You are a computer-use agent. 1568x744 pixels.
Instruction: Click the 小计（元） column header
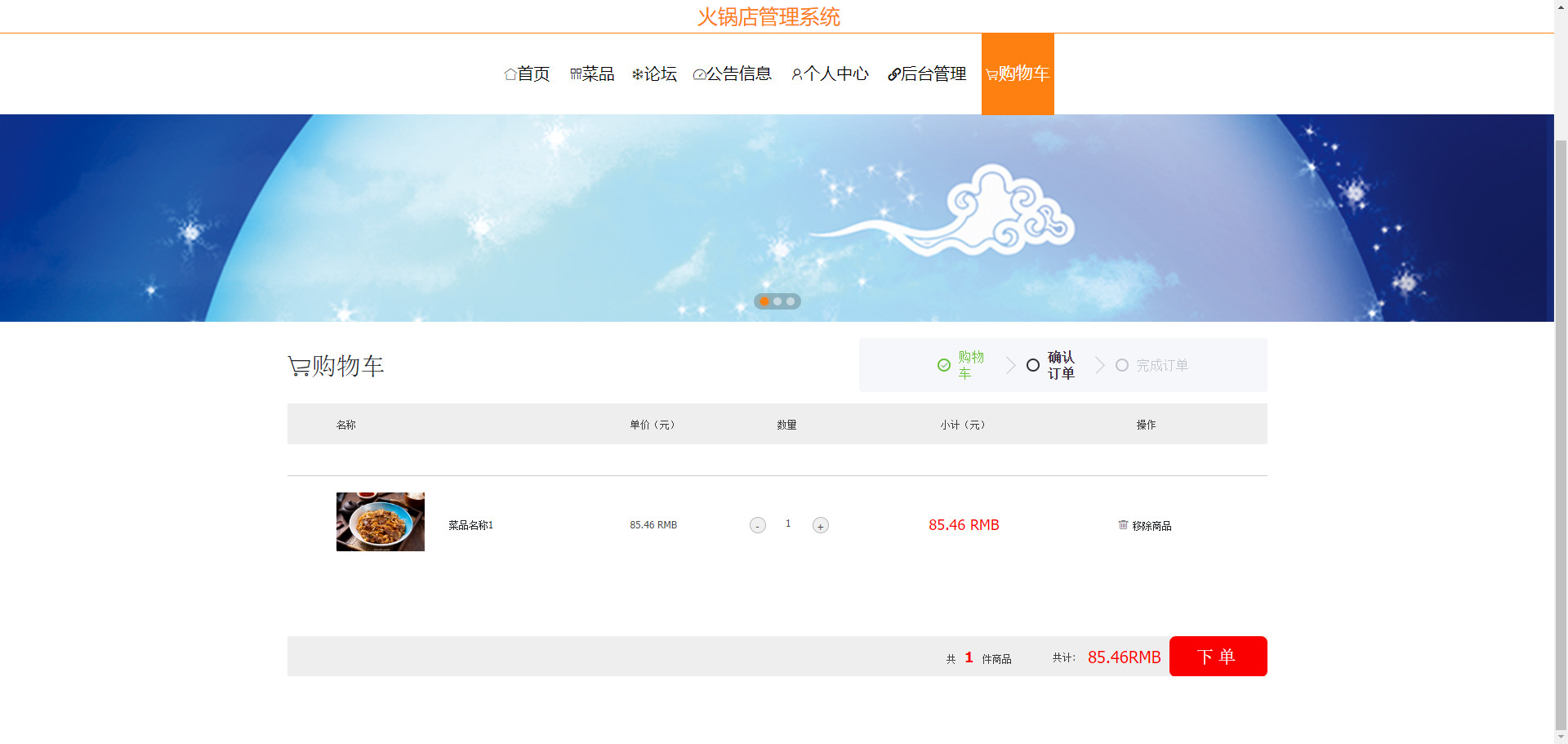(x=963, y=425)
